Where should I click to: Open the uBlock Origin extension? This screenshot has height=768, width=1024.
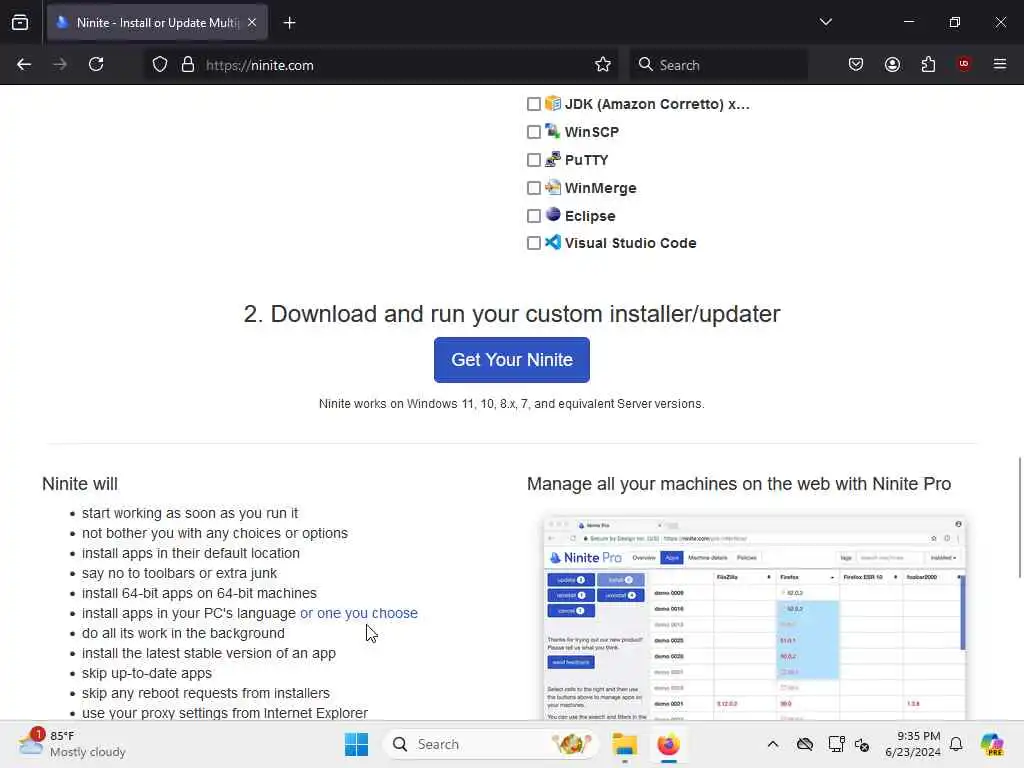964,64
